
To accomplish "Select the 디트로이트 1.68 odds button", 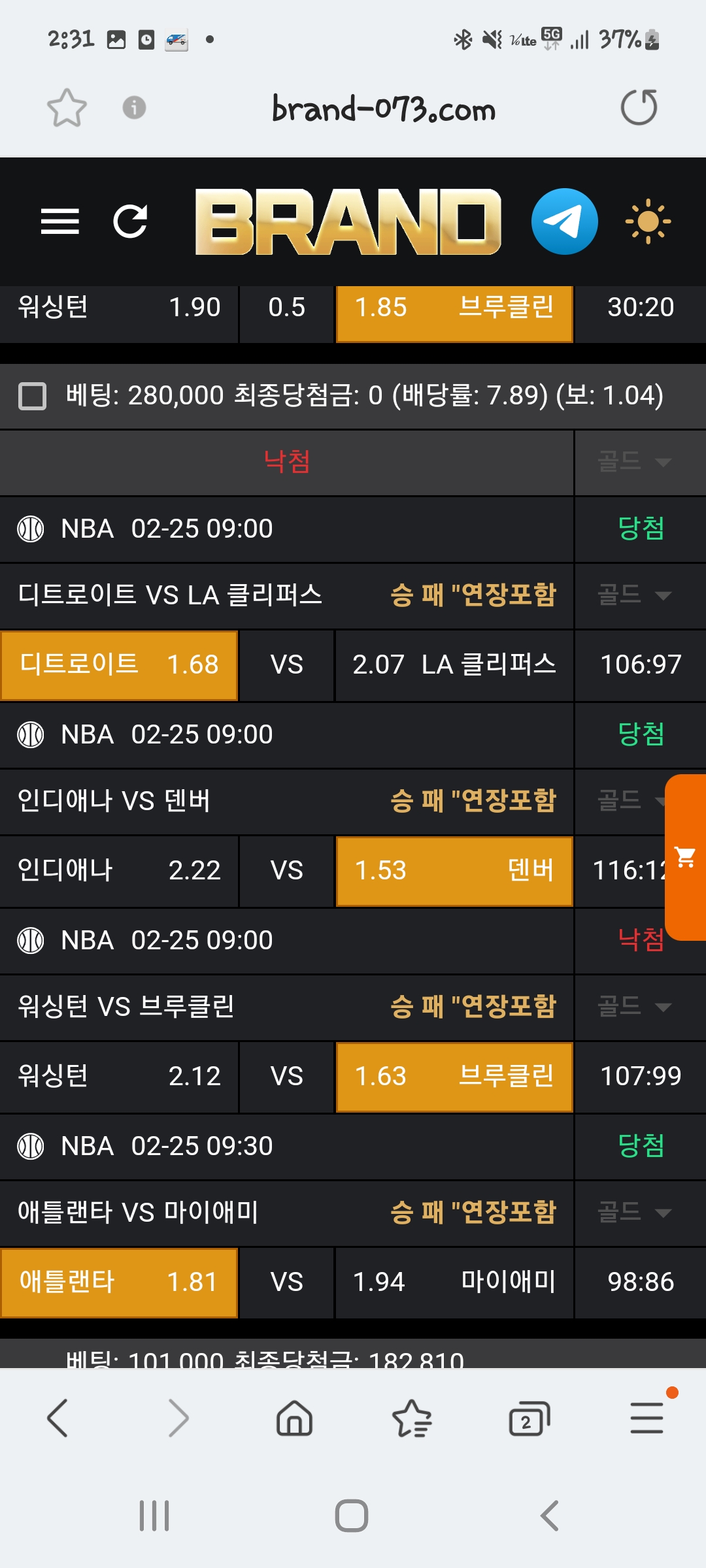I will [x=119, y=665].
